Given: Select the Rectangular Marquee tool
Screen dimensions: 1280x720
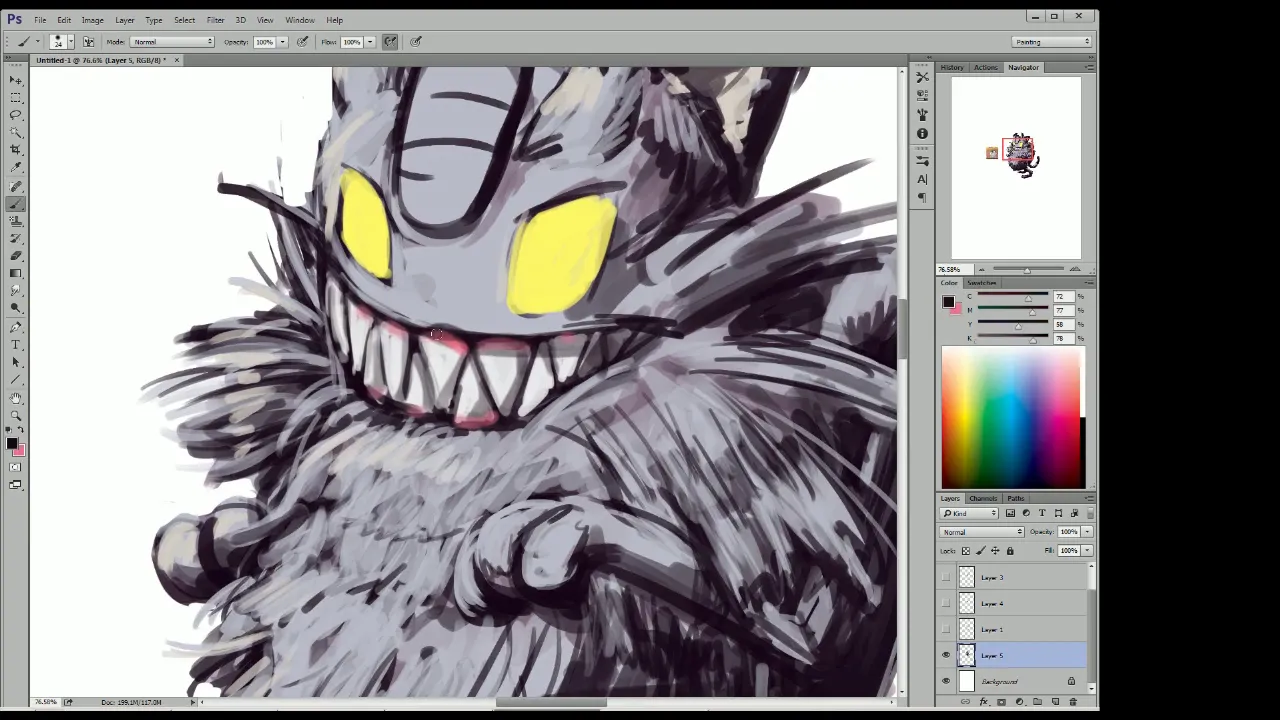Looking at the screenshot, I should click(15, 97).
